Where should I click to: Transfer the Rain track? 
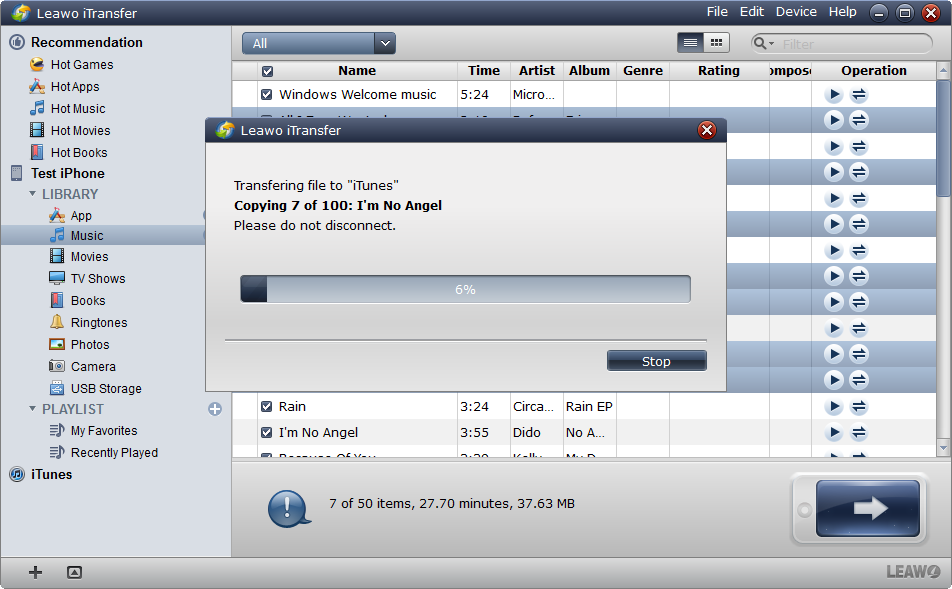click(858, 406)
